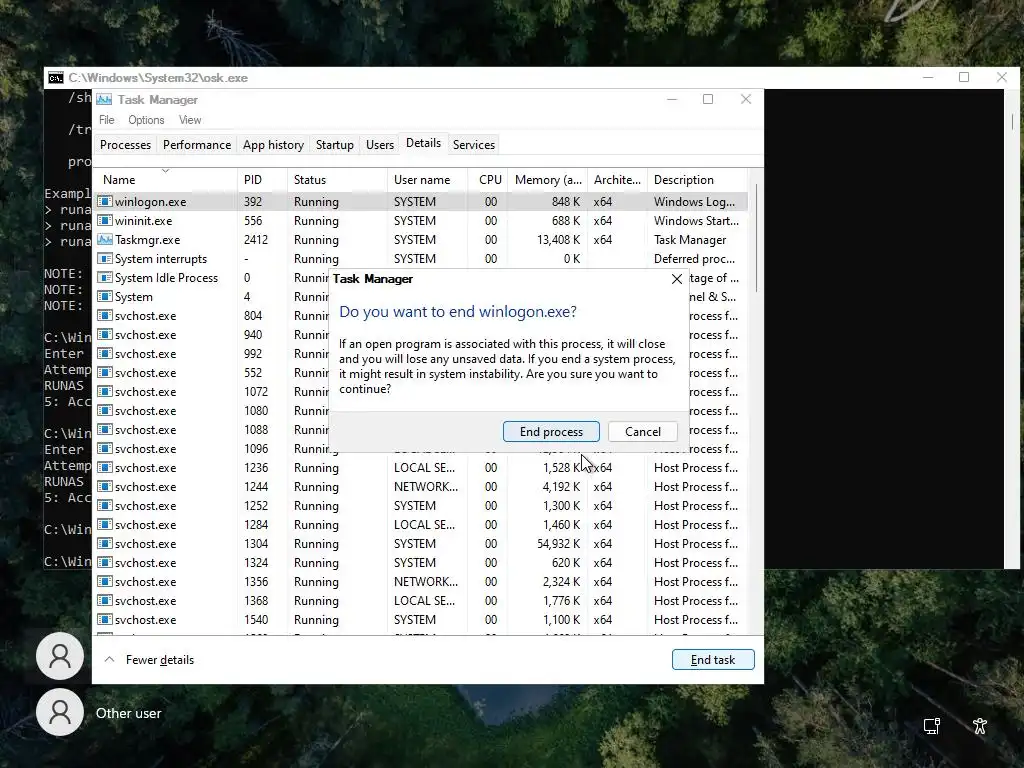Select the svchost.exe row with PID 1236
This screenshot has height=768, width=1024.
[420, 468]
